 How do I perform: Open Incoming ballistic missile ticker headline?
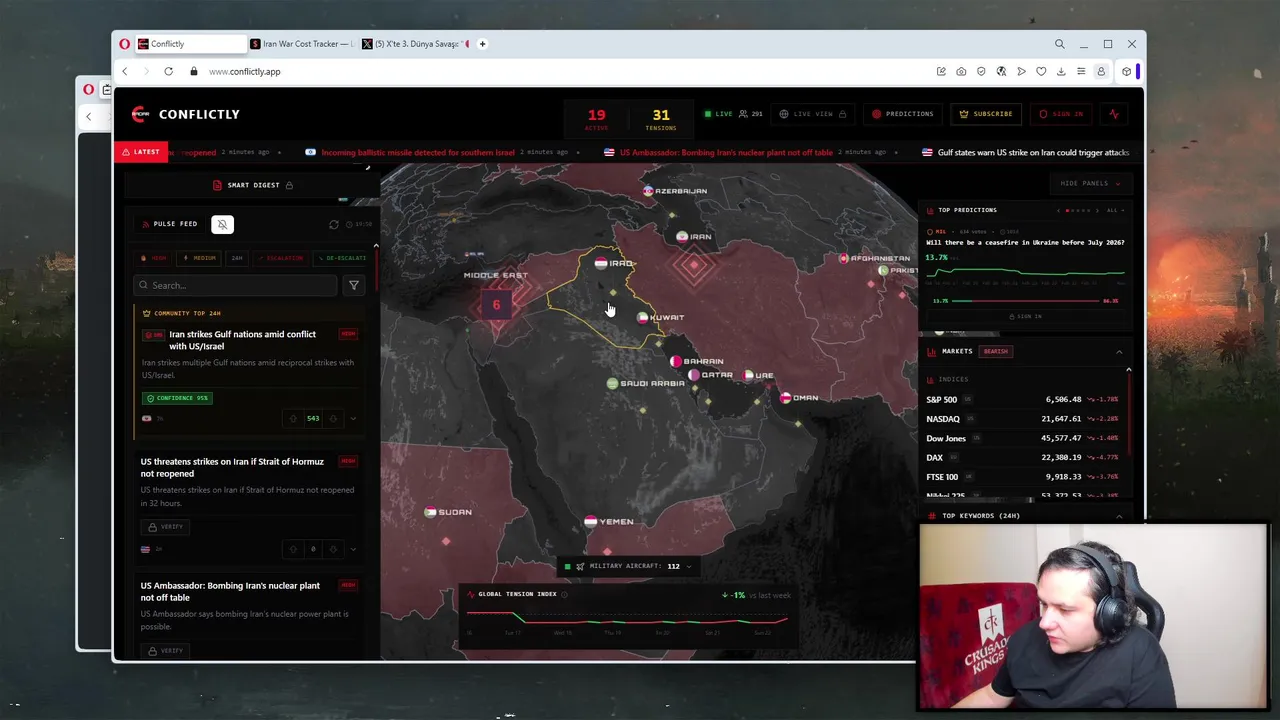[x=418, y=152]
